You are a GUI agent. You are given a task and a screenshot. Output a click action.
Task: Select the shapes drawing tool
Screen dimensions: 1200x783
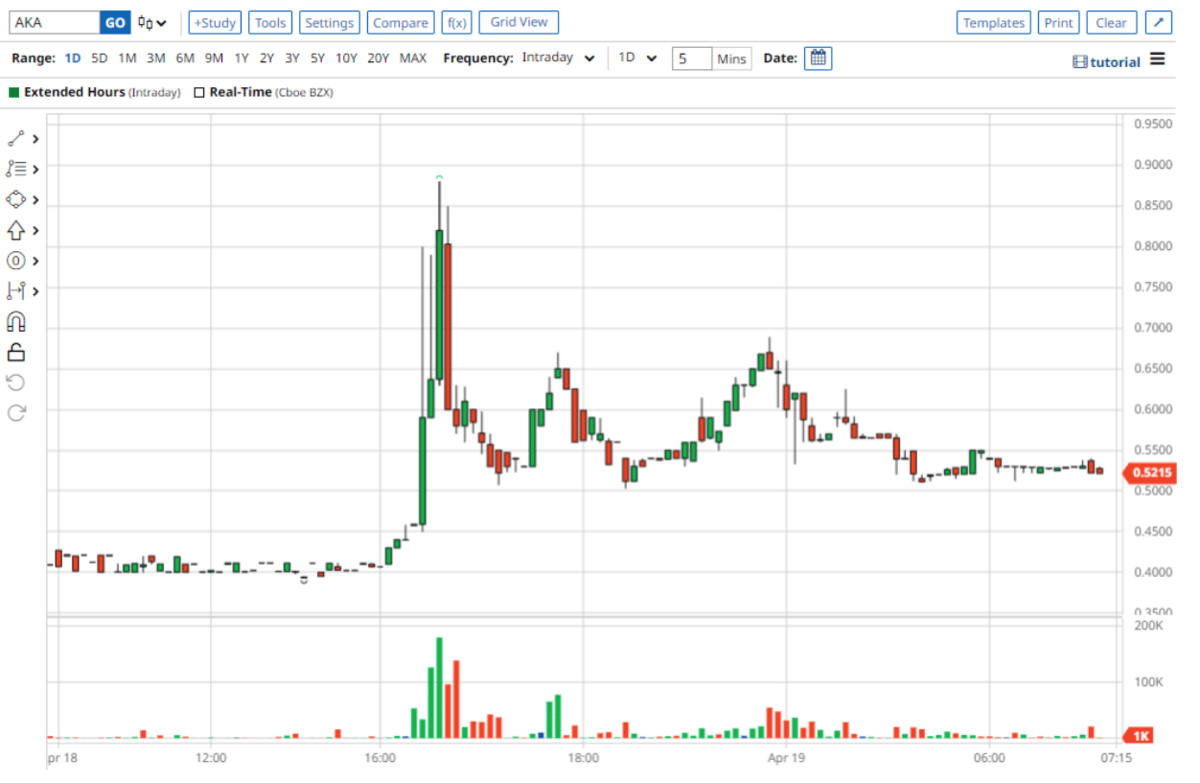click(x=16, y=199)
